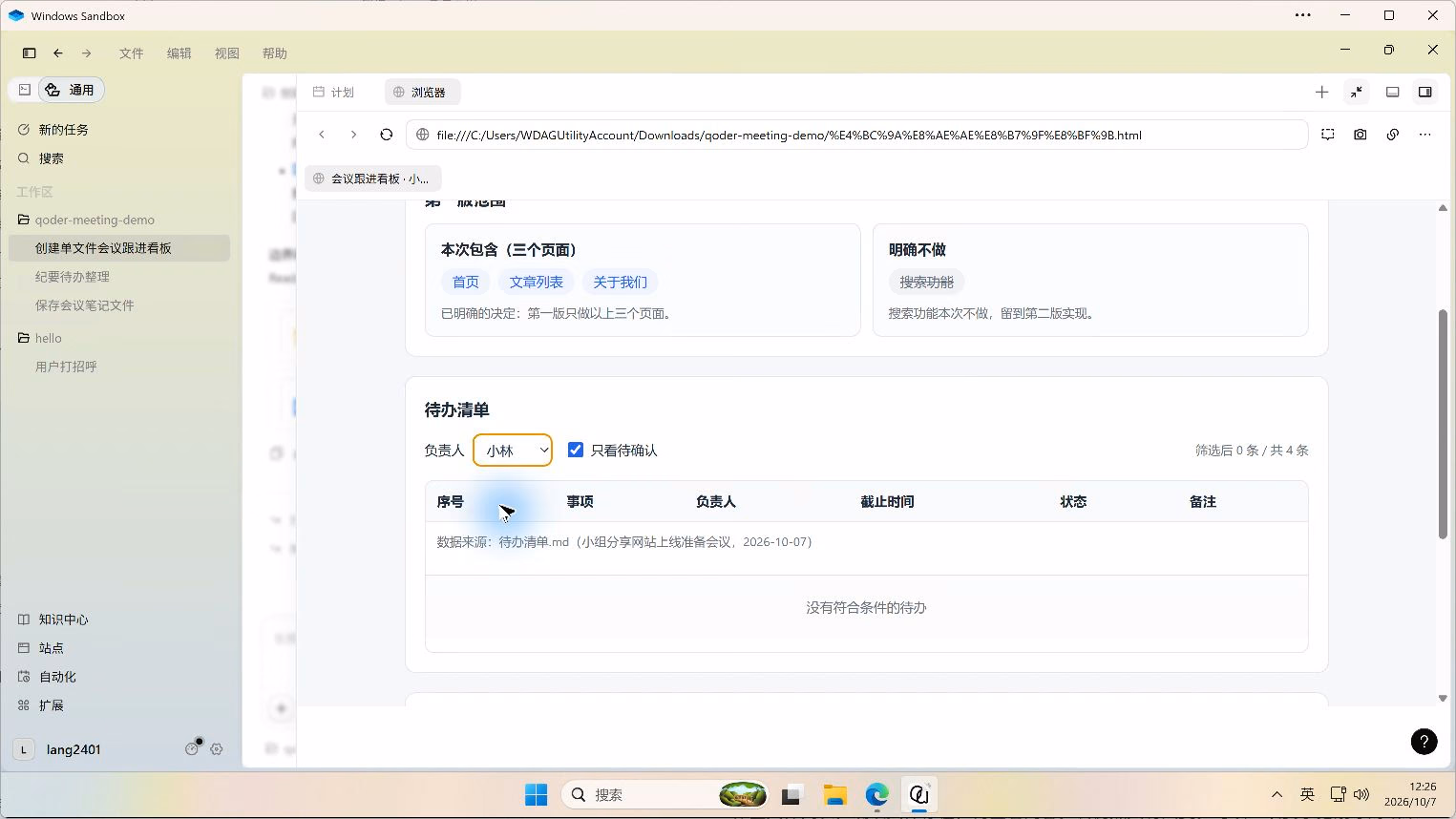
Task: Click the 关于我们 tag
Action: coord(620,283)
